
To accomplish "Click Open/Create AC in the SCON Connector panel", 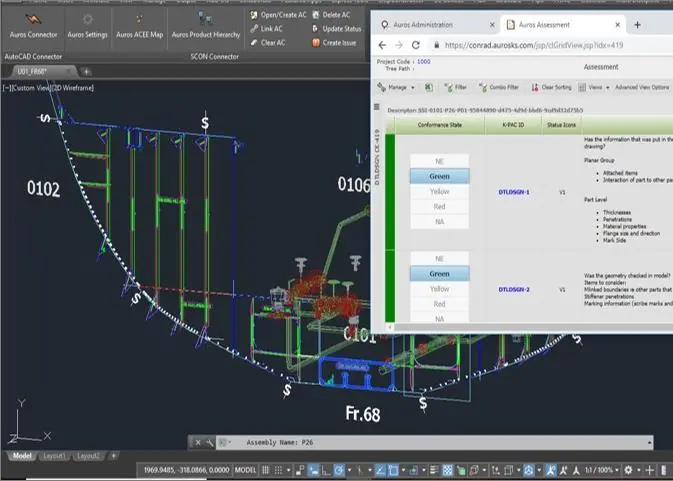I will 279,15.
